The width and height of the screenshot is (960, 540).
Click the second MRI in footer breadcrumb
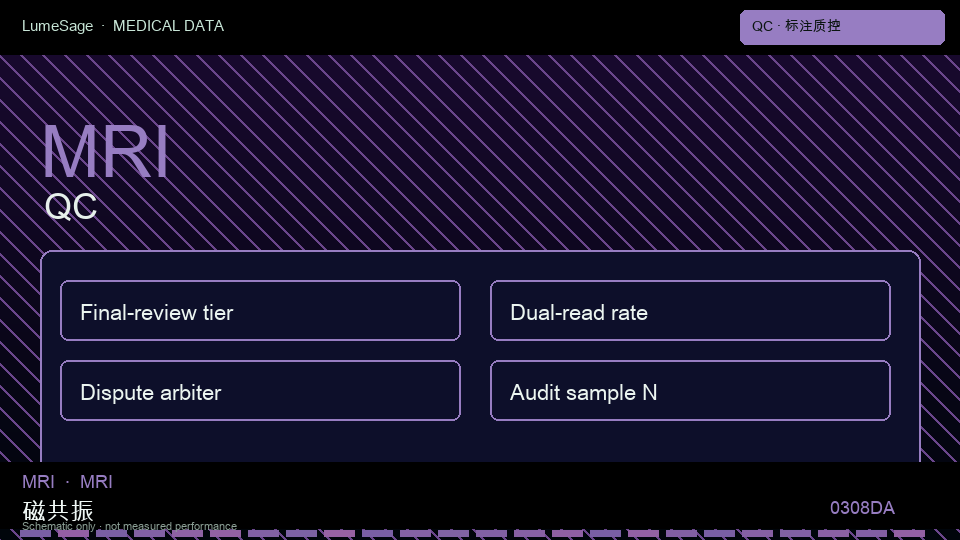tap(96, 482)
